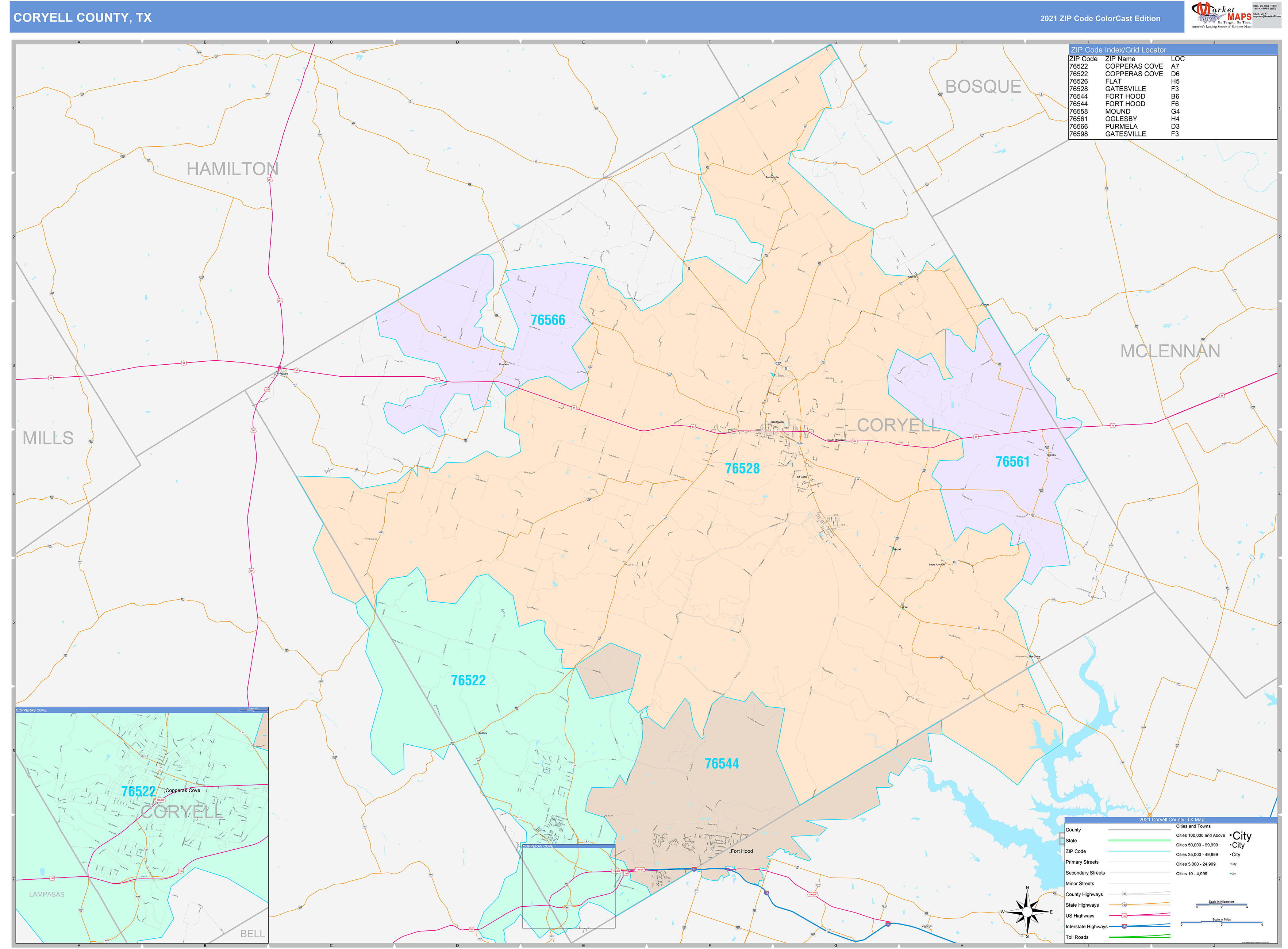Click the LAMPASAS label in inset map
Image resolution: width=1288 pixels, height=949 pixels.
pos(47,894)
